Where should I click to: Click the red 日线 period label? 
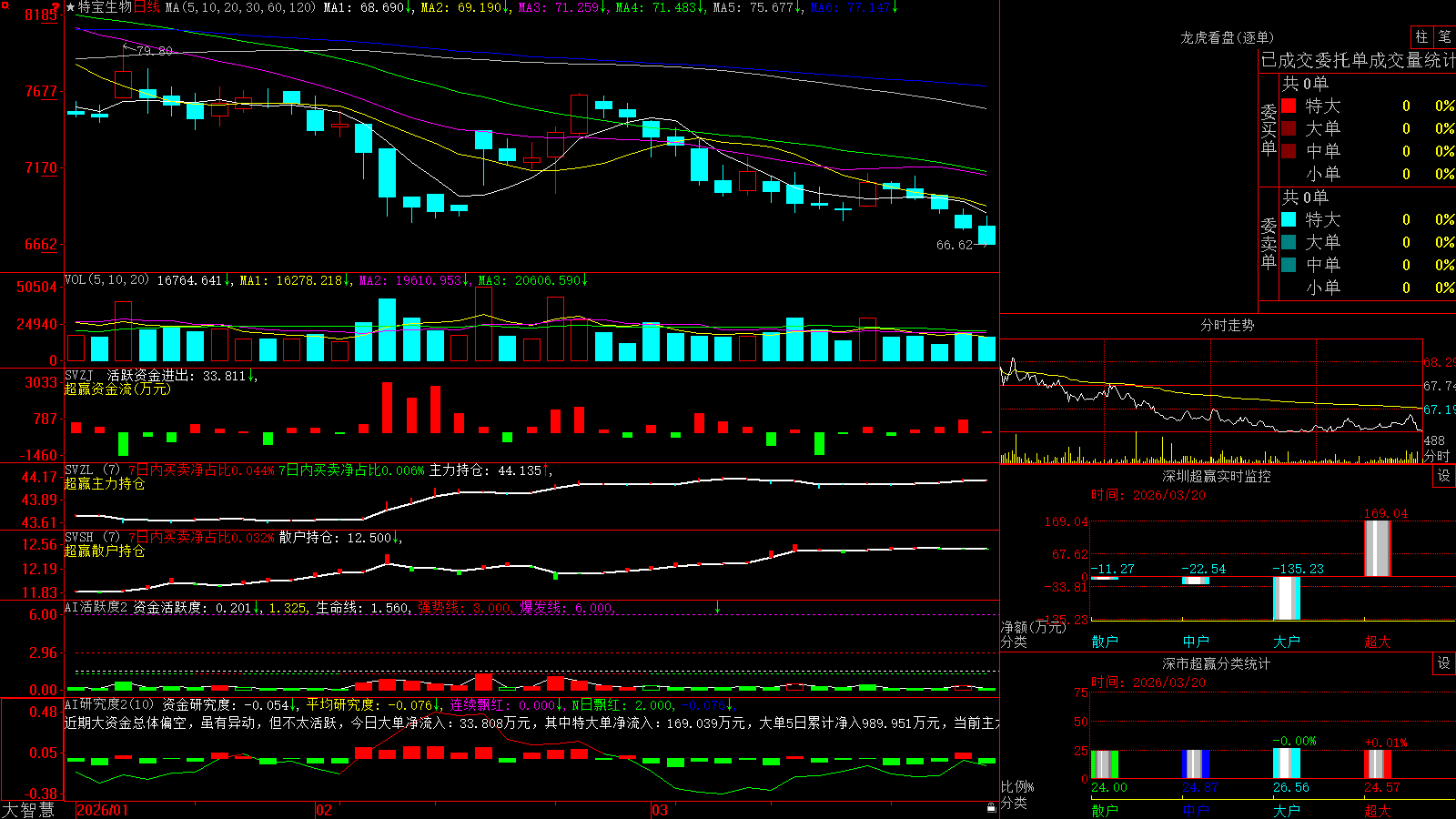tap(147, 7)
